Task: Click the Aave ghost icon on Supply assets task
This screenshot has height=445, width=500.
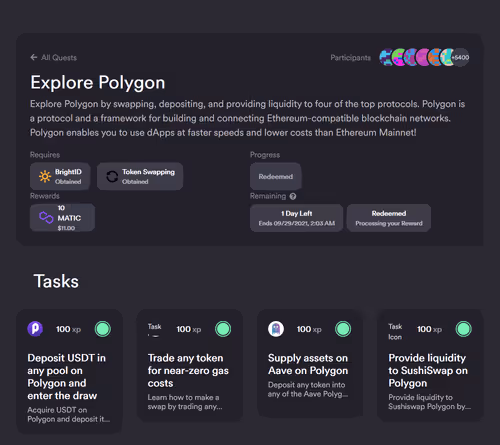Action: coord(276,329)
